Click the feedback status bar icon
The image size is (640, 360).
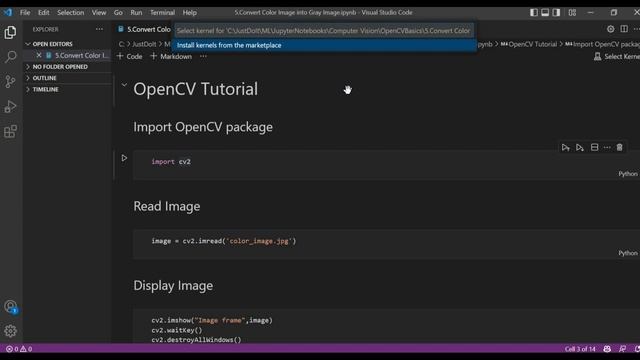point(622,349)
